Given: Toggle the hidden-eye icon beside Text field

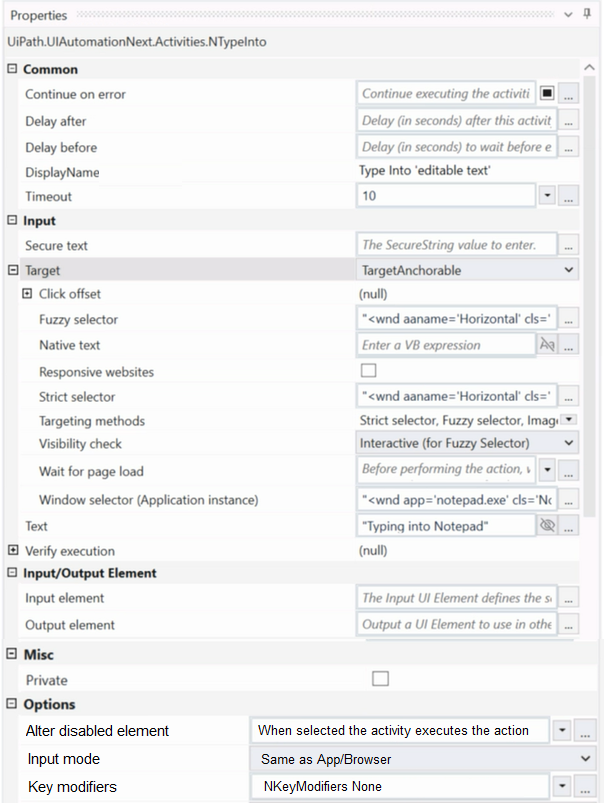Looking at the screenshot, I should 547,525.
